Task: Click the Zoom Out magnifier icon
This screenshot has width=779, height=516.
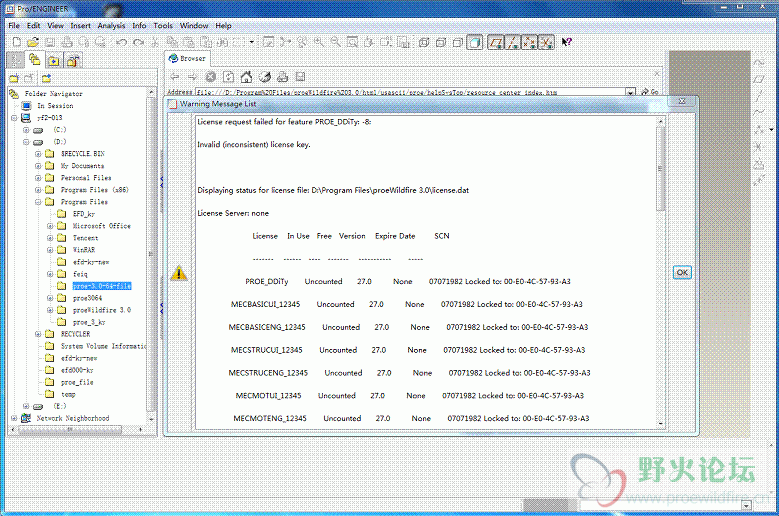Action: [336, 43]
